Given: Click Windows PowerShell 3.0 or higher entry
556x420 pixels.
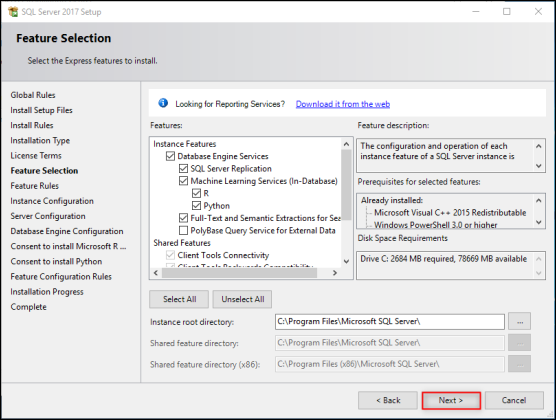Looking at the screenshot, I should [x=435, y=225].
